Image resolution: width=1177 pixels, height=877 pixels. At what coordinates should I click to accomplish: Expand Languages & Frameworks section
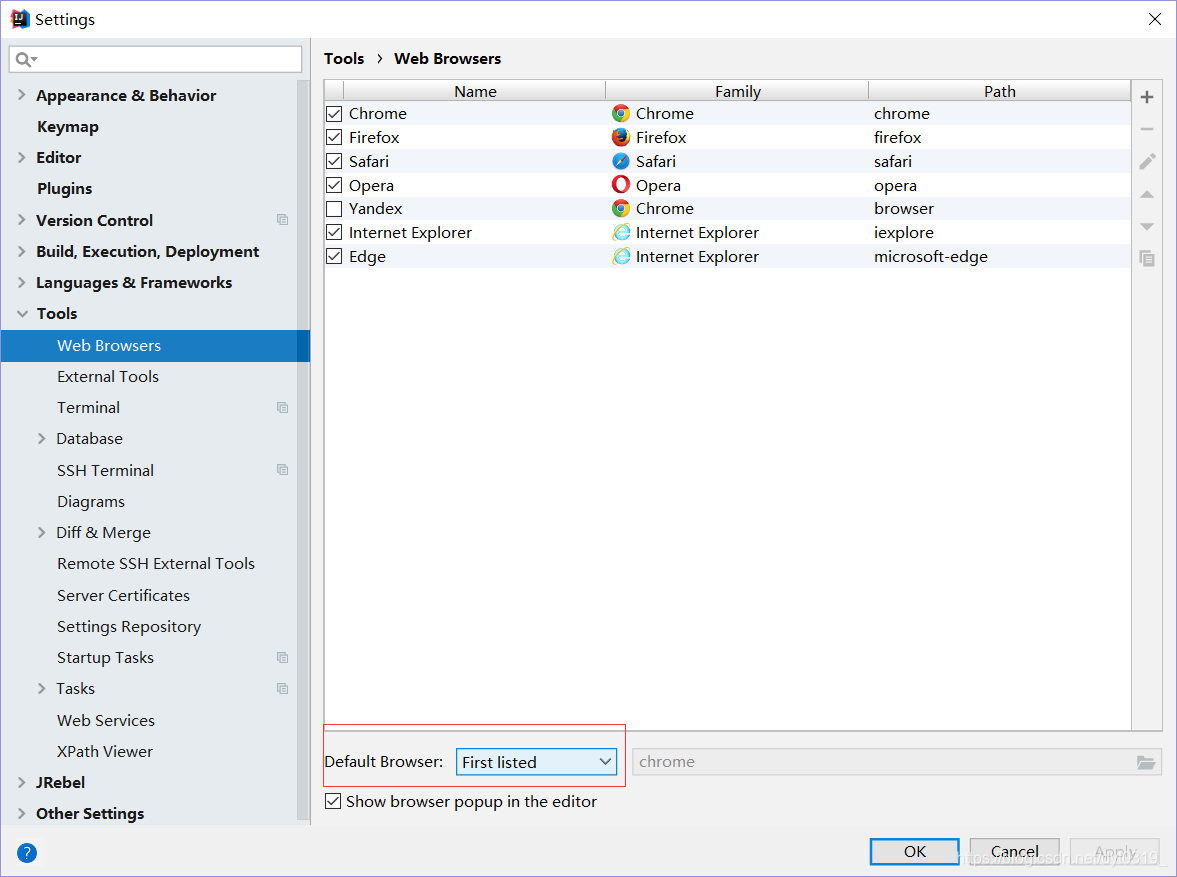22,282
